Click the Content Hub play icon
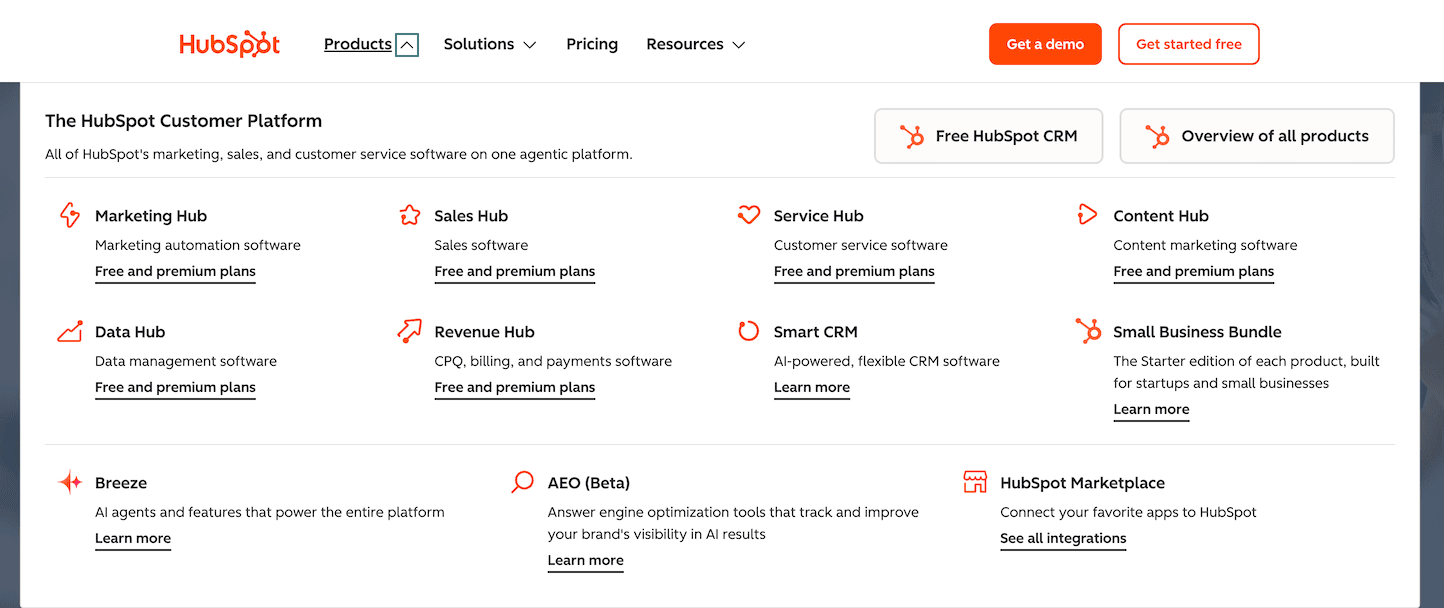The height and width of the screenshot is (608, 1444). pos(1088,214)
